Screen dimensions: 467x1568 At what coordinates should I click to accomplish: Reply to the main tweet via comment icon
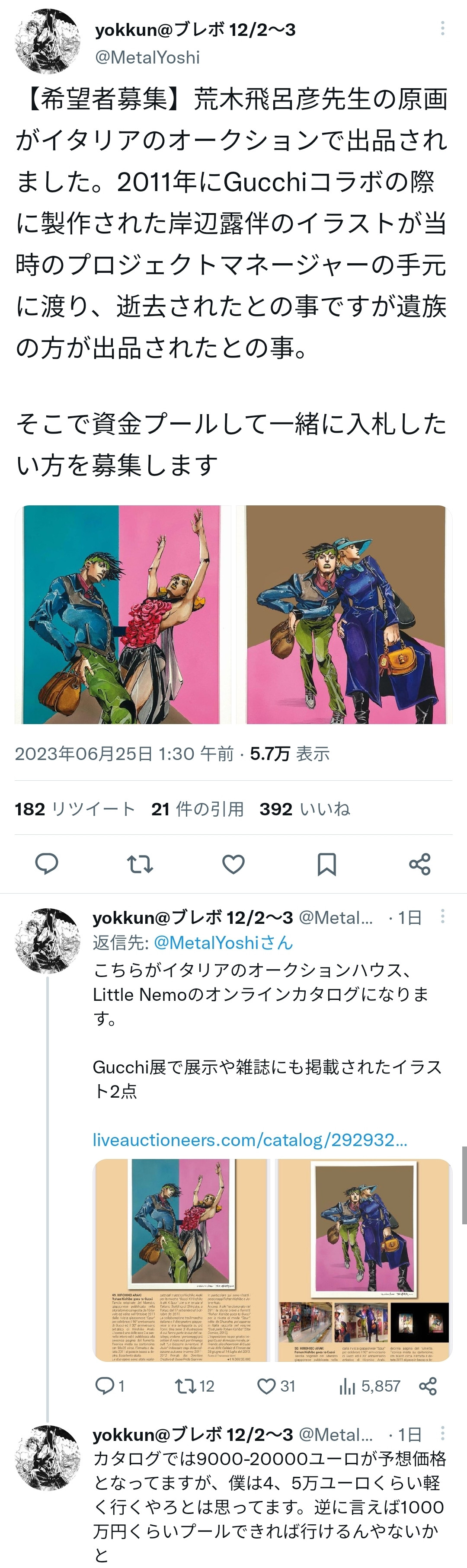[x=46, y=864]
